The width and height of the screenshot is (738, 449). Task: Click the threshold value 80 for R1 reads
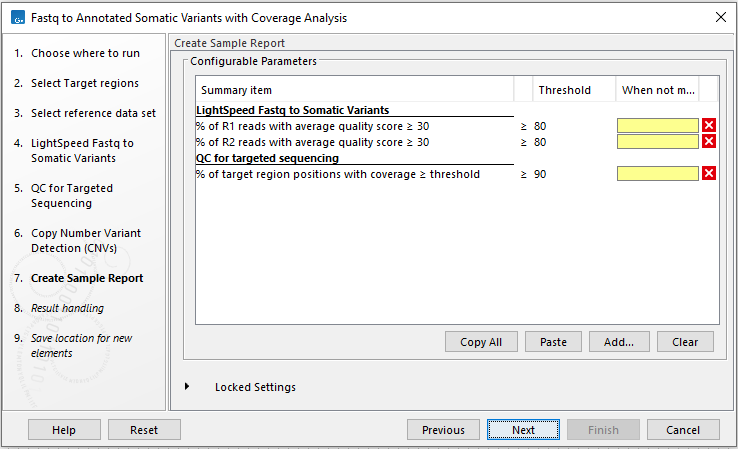(x=540, y=126)
